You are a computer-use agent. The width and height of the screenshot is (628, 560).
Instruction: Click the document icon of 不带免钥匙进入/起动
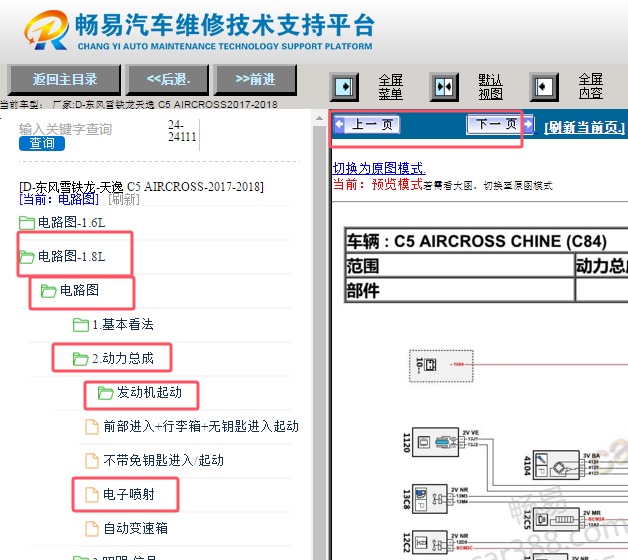(x=92, y=461)
